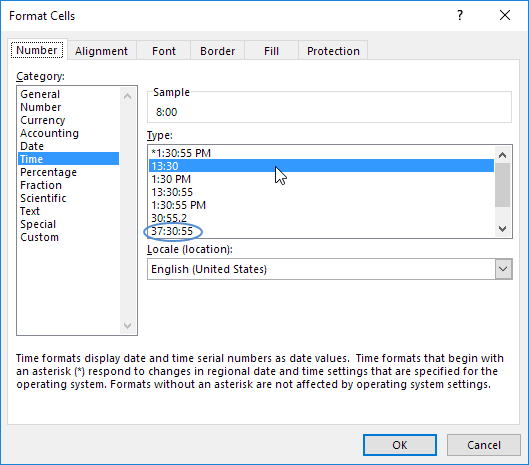Viewport: 529px width, 465px height.
Task: Select the 37:30:55 time type
Action: (172, 231)
